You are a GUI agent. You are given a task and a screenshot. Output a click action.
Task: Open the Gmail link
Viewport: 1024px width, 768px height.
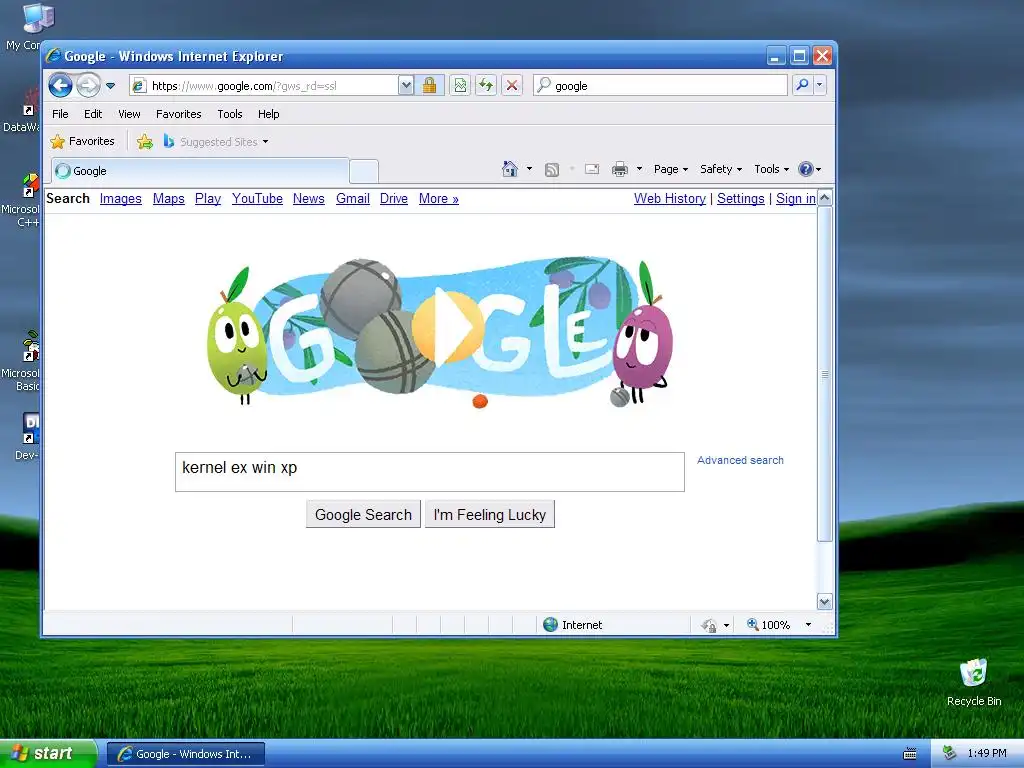(353, 199)
